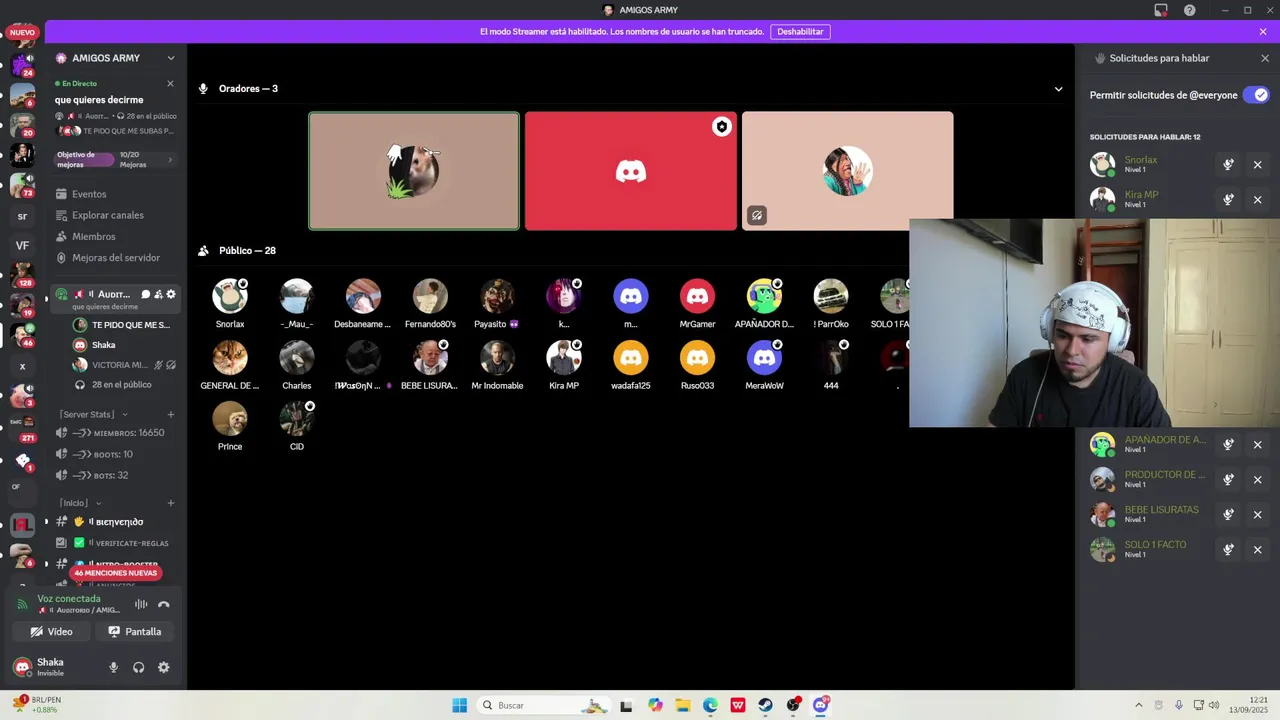The width and height of the screenshot is (1280, 720).
Task: Disconnect from voice with hang-up icon
Action: point(164,604)
